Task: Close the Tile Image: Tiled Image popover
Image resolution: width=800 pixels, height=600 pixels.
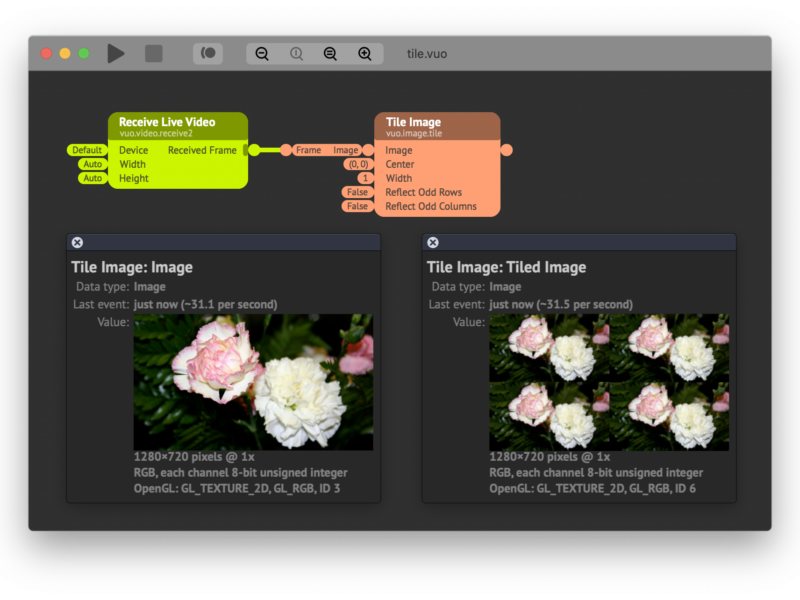Action: (x=433, y=242)
